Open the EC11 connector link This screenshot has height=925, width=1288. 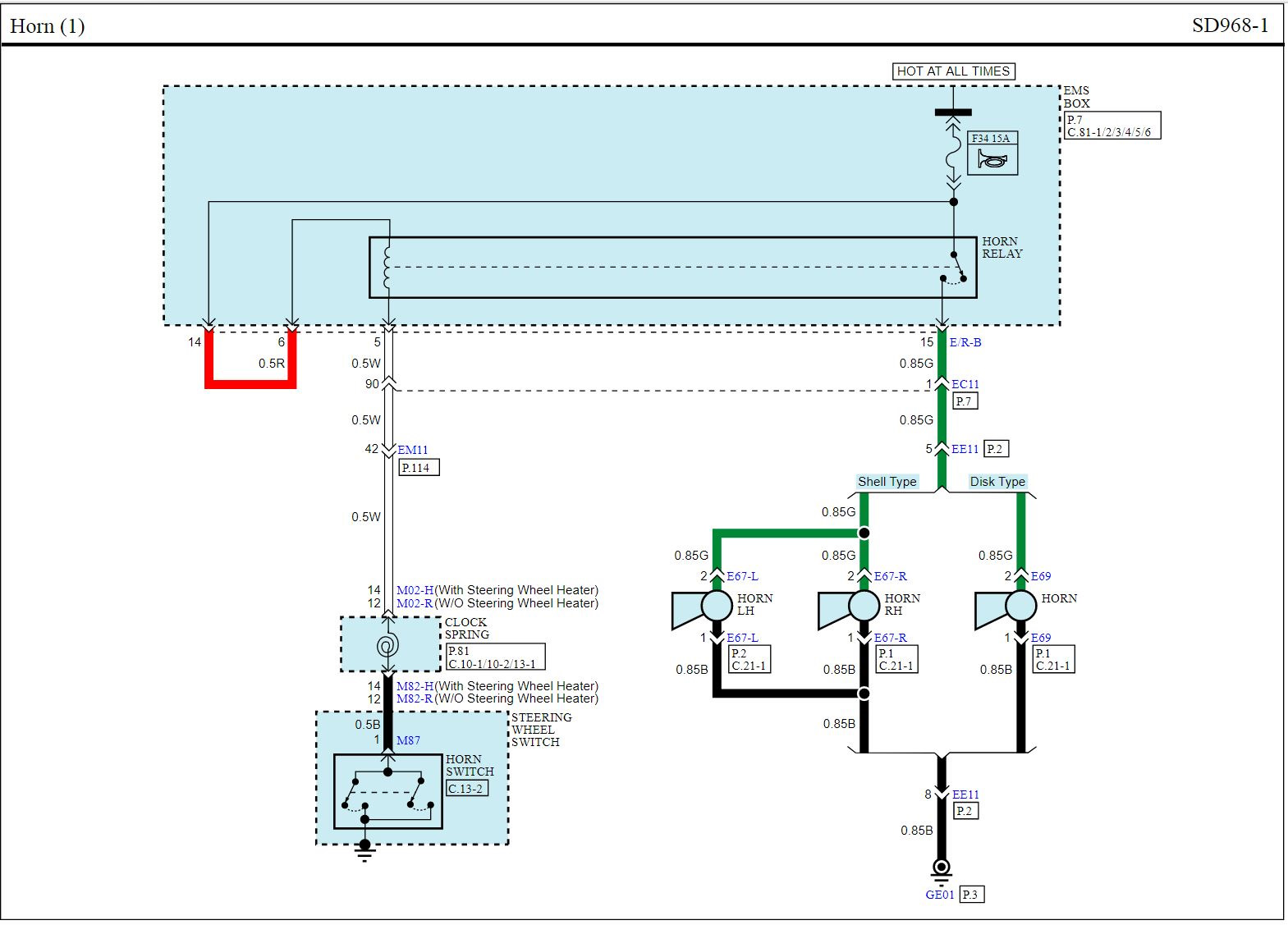pyautogui.click(x=965, y=384)
